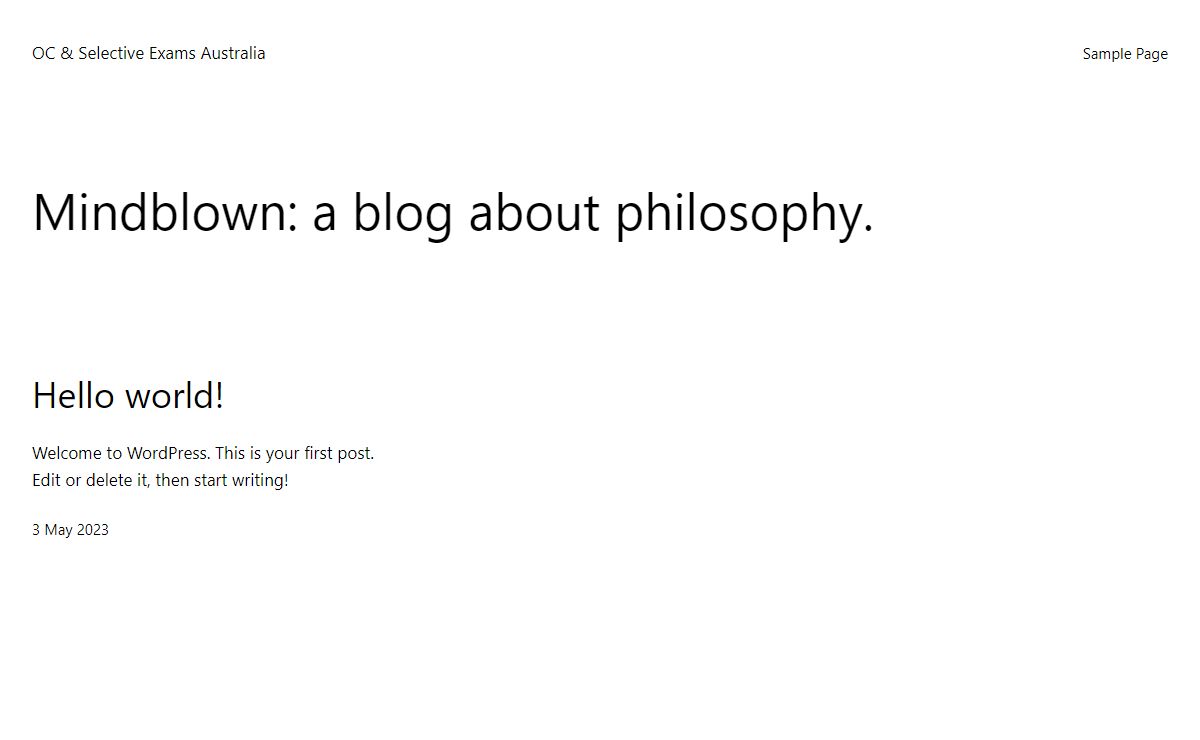Click the word 'WordPress' in the excerpt
The image size is (1200, 740).
pos(168,453)
